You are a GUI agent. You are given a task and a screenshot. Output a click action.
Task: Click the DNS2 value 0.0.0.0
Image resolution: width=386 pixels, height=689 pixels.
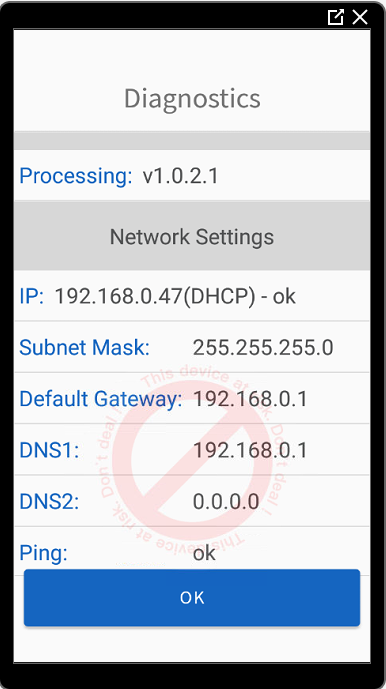(x=226, y=502)
